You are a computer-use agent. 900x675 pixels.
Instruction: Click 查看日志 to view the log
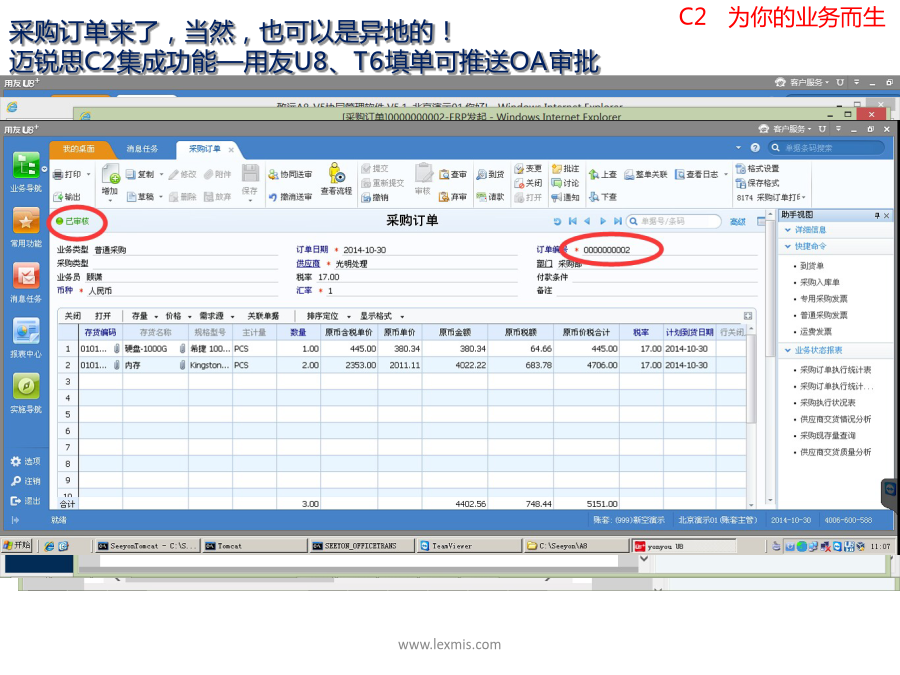697,174
